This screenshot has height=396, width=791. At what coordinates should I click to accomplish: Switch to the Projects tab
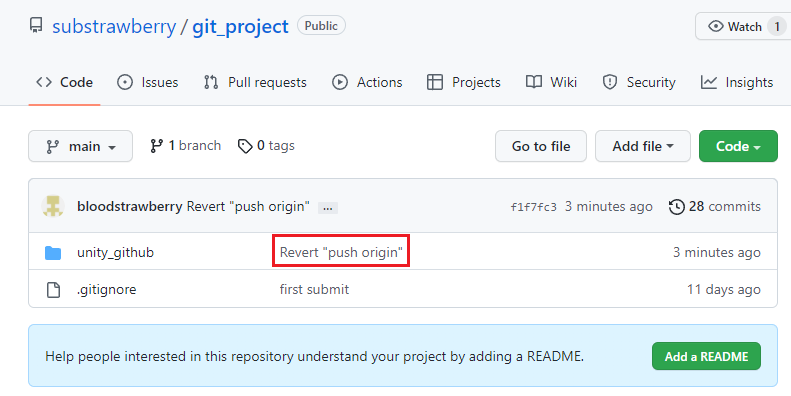pyautogui.click(x=464, y=82)
